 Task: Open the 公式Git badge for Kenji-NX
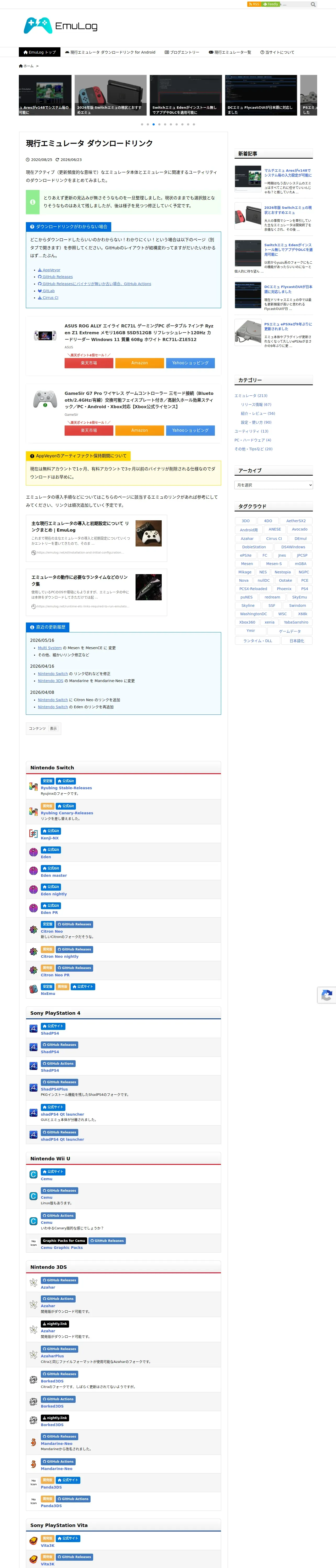pyautogui.click(x=51, y=831)
